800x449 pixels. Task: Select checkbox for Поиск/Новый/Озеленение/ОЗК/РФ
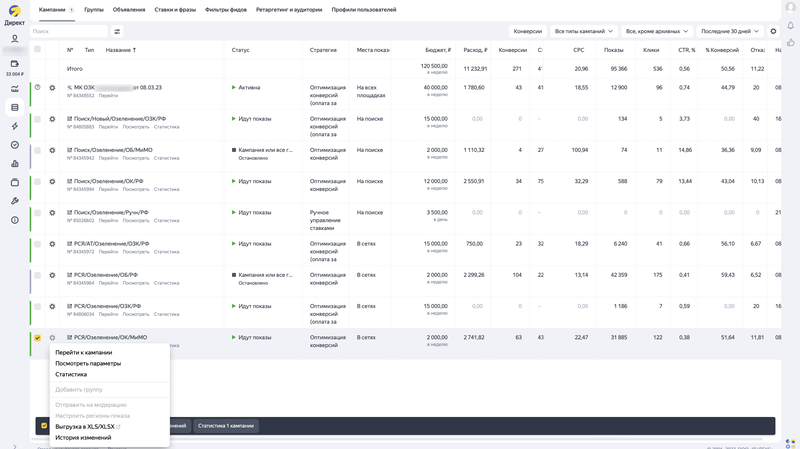(x=37, y=119)
